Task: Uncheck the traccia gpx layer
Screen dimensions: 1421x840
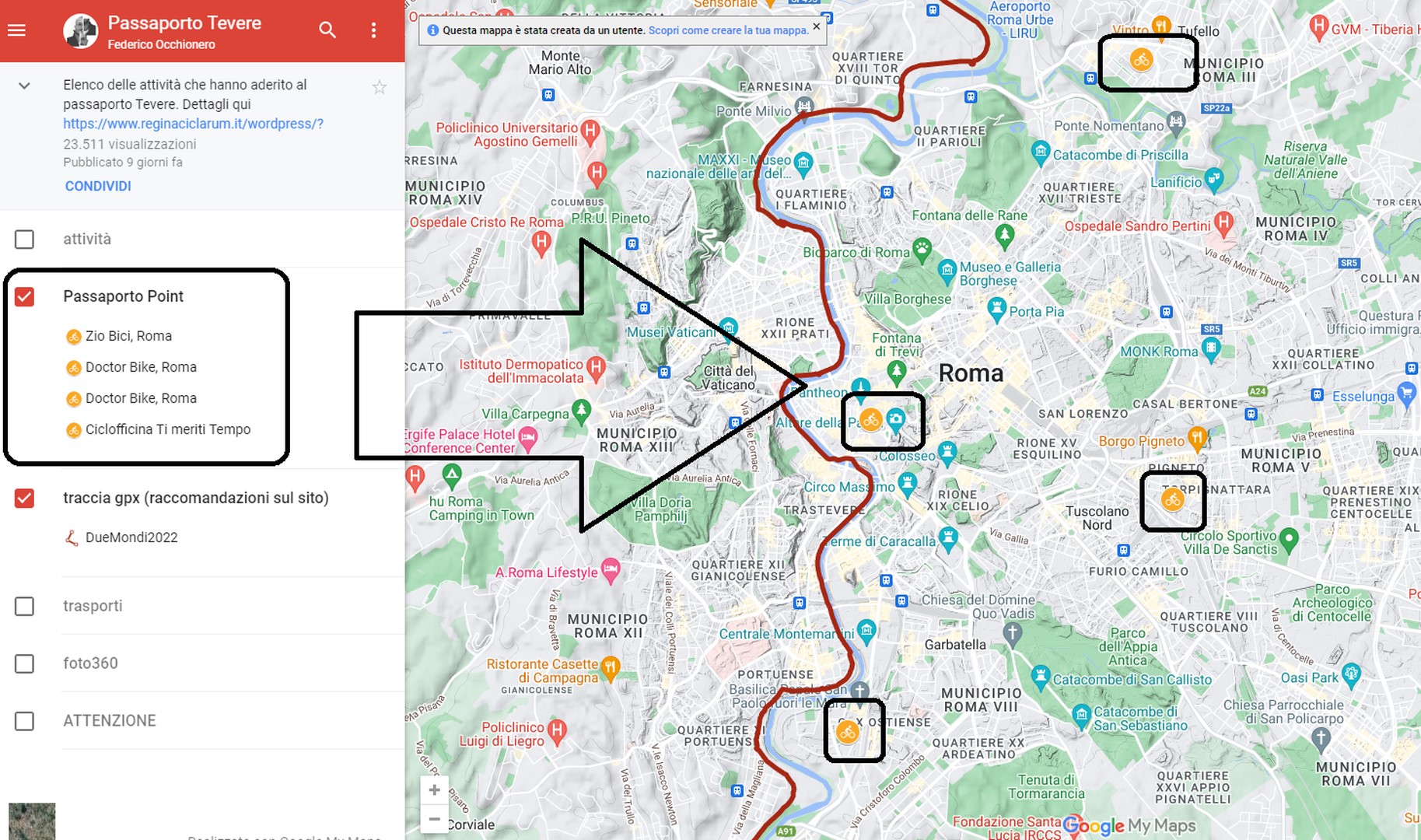Action: 24,498
